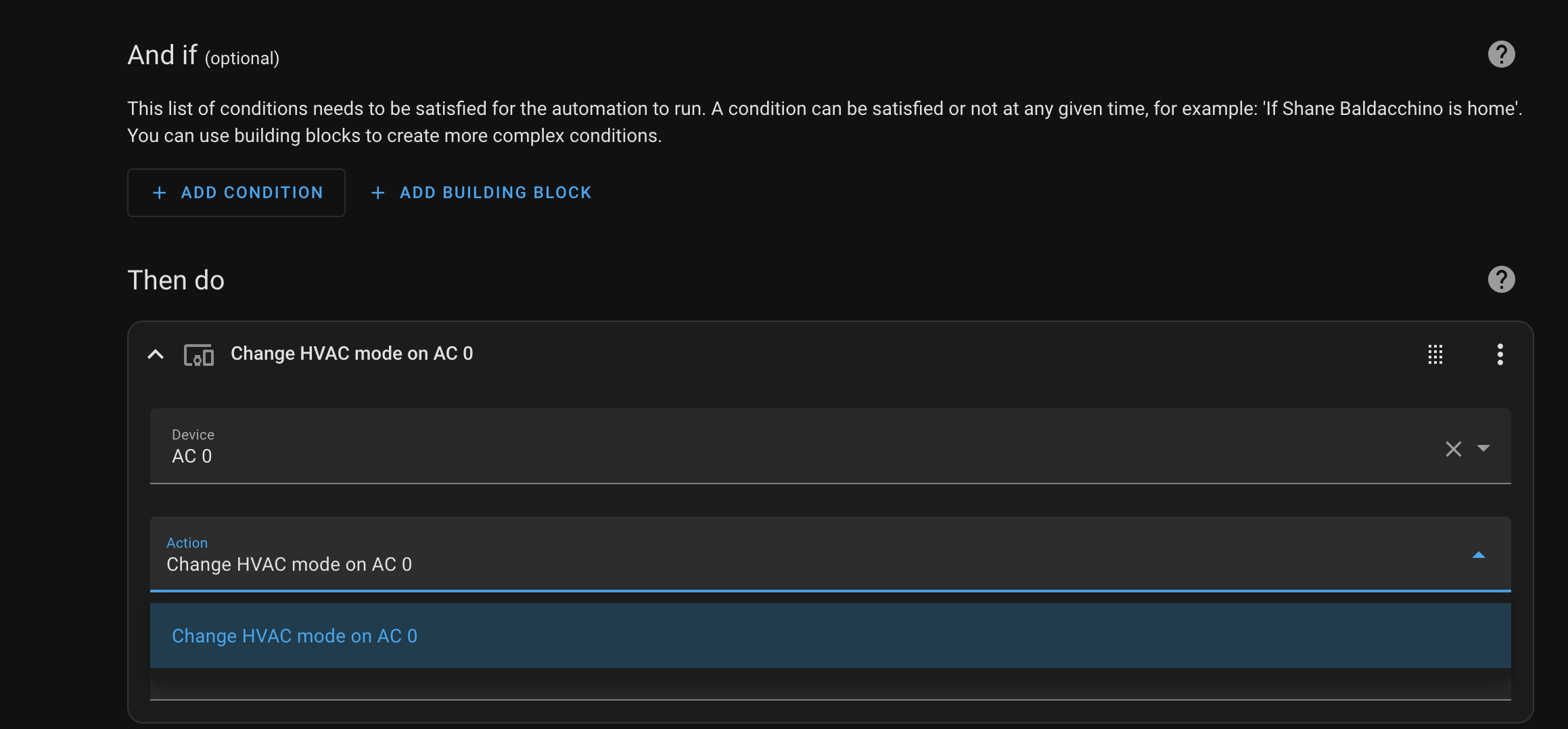Click the plus icon beside Add Building Block
This screenshot has height=729, width=1568.
tap(378, 193)
